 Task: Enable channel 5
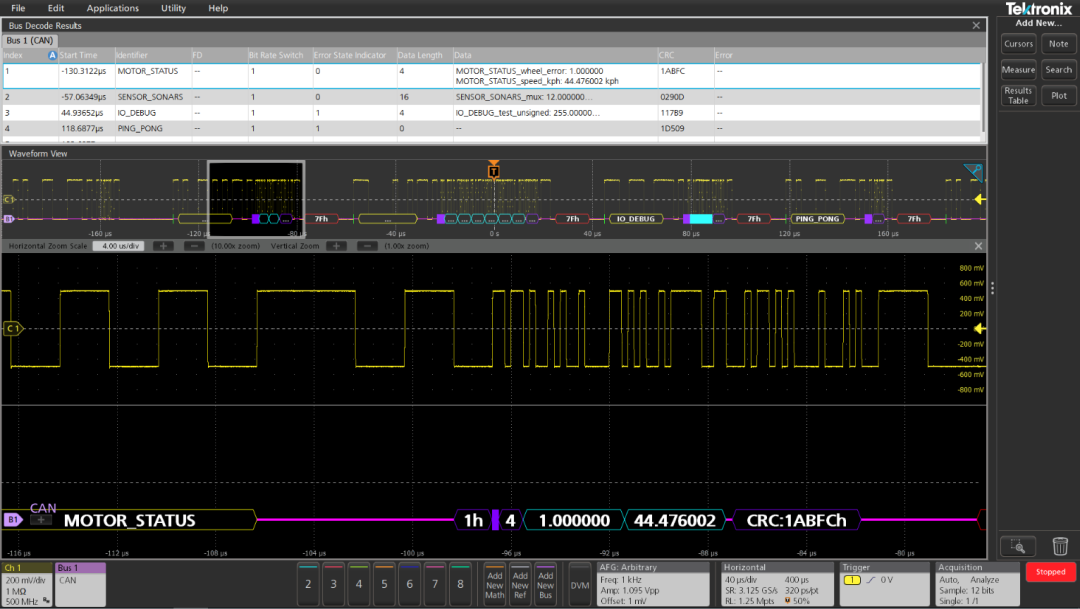click(383, 584)
